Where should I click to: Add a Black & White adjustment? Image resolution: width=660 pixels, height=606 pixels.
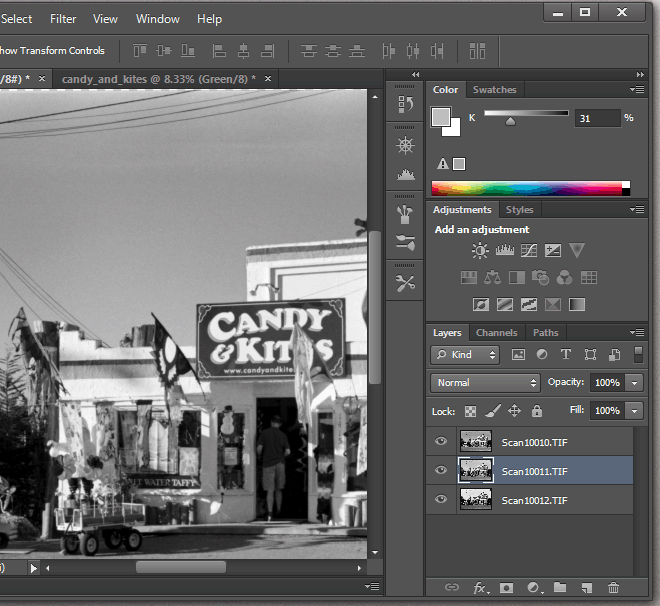pyautogui.click(x=516, y=277)
